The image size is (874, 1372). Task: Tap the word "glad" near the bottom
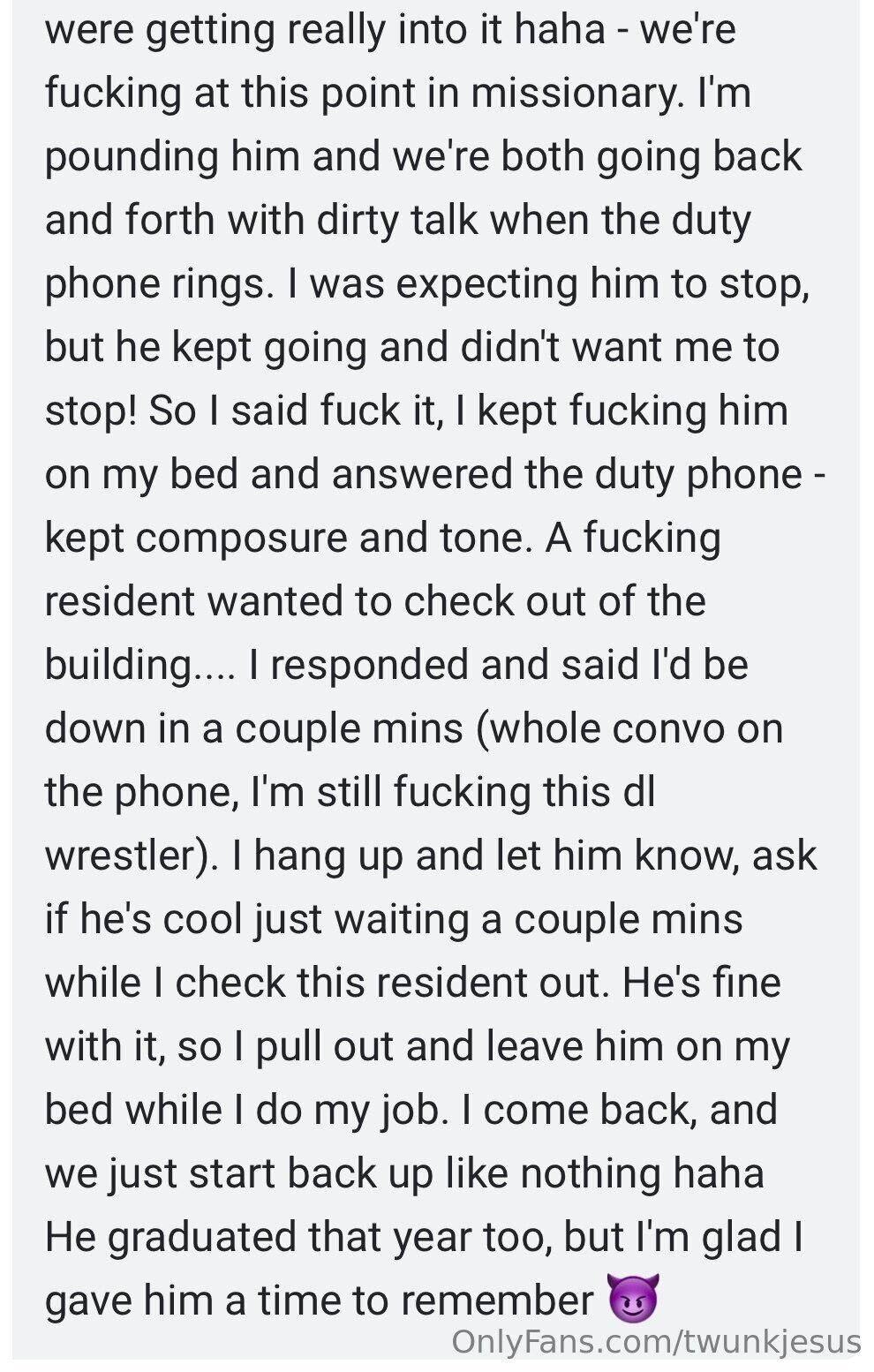[x=741, y=1238]
